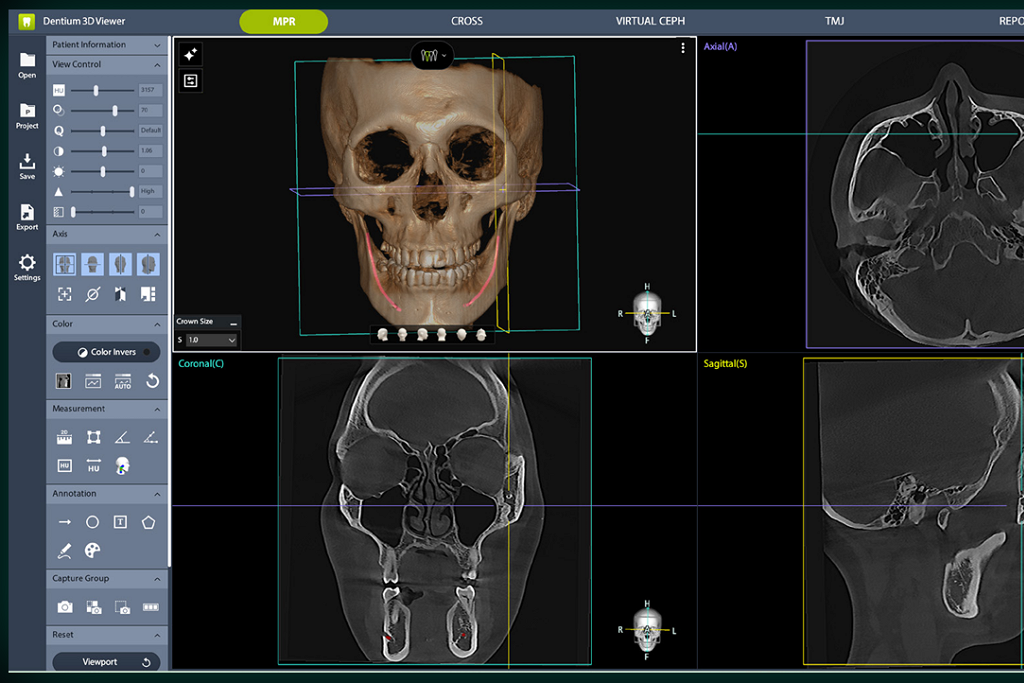Viewport: 1024px width, 683px height.
Task: Switch to the VIRTUAL CEPH tab
Action: pos(650,21)
